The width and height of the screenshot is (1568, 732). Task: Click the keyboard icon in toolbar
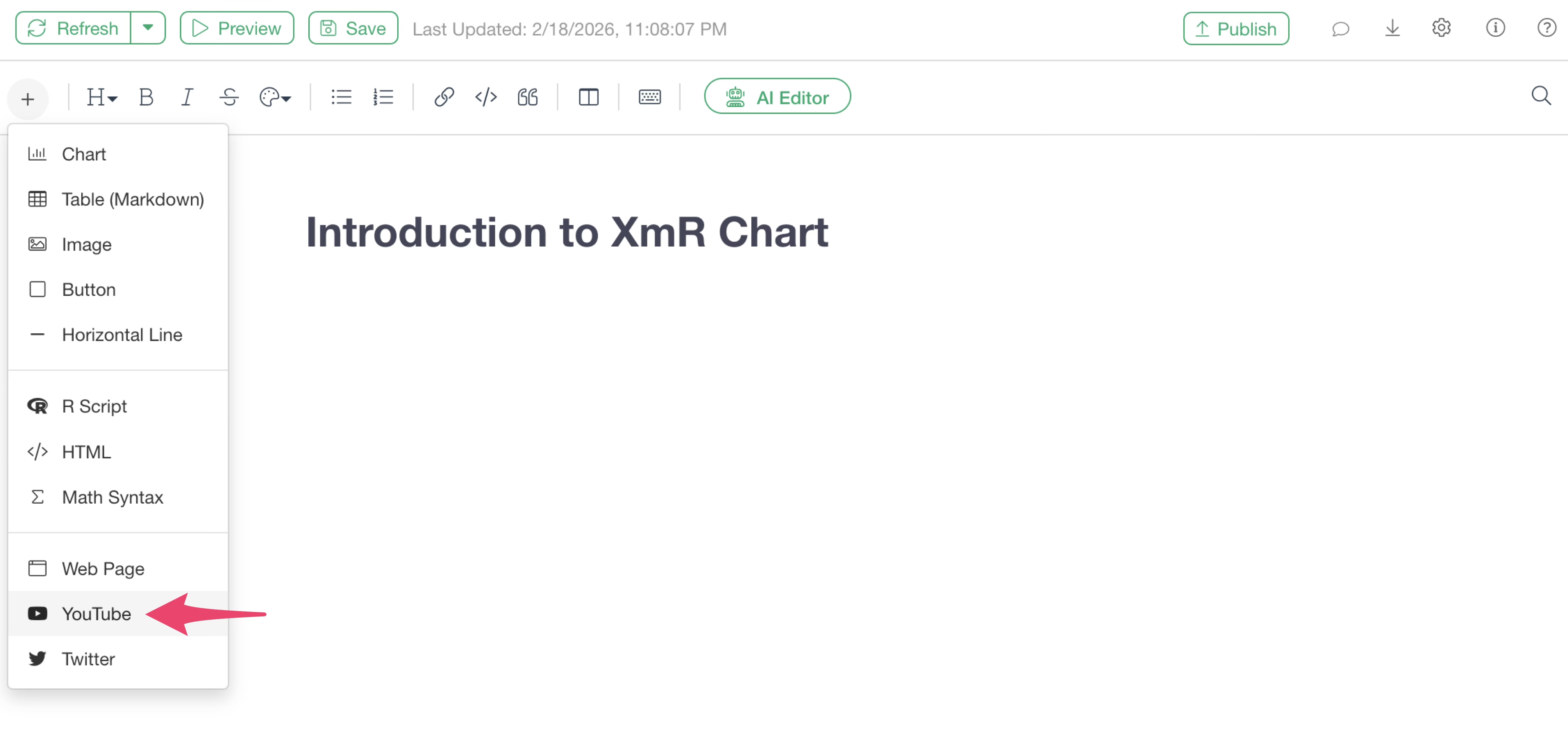click(x=650, y=98)
